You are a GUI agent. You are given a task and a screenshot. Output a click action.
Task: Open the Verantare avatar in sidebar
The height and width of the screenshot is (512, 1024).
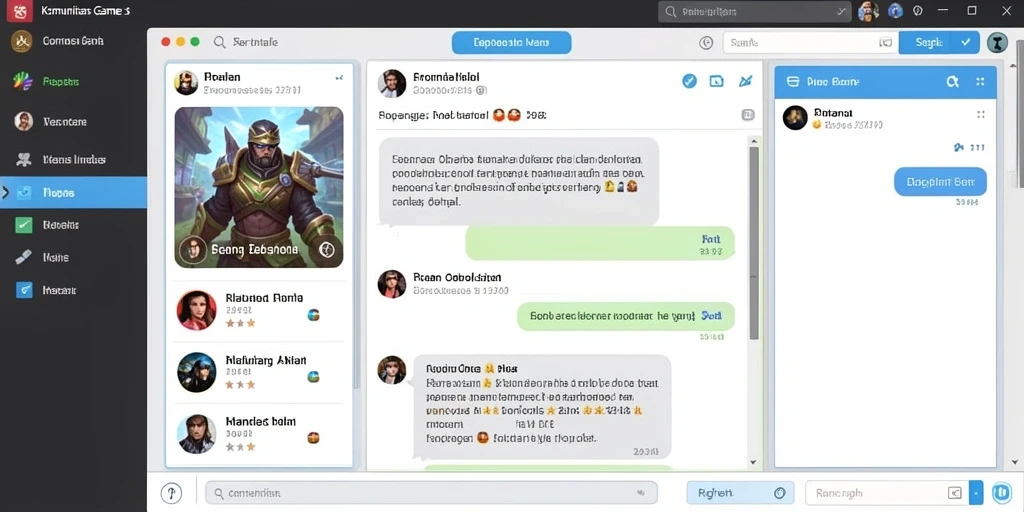click(x=24, y=121)
